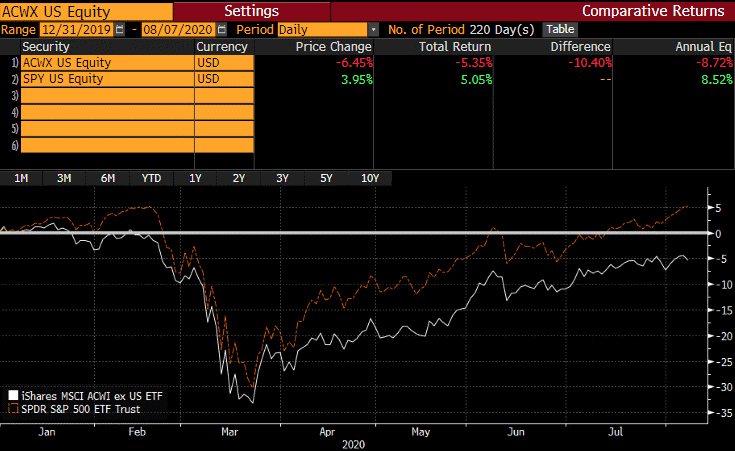Screen dimensions: 735x451
Task: Select the 3Y time range
Action: (x=282, y=178)
